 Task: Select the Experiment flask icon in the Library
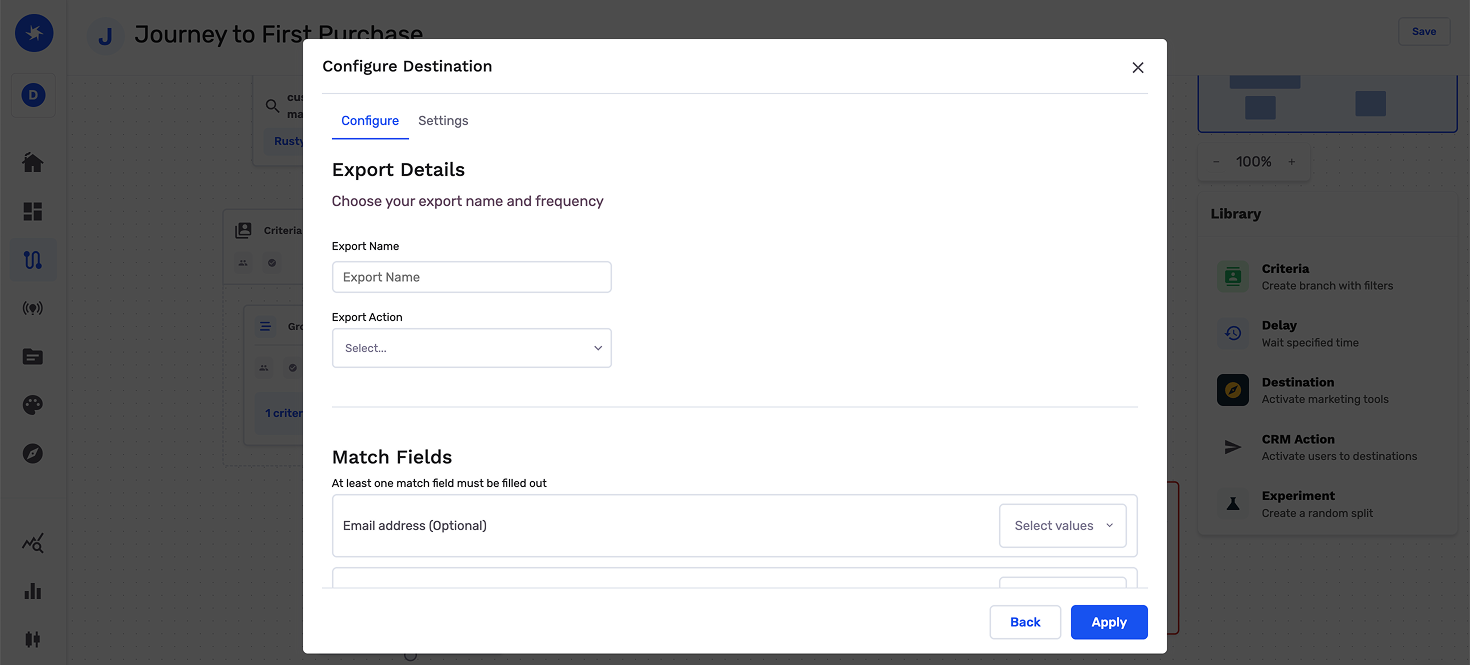pyautogui.click(x=1233, y=504)
